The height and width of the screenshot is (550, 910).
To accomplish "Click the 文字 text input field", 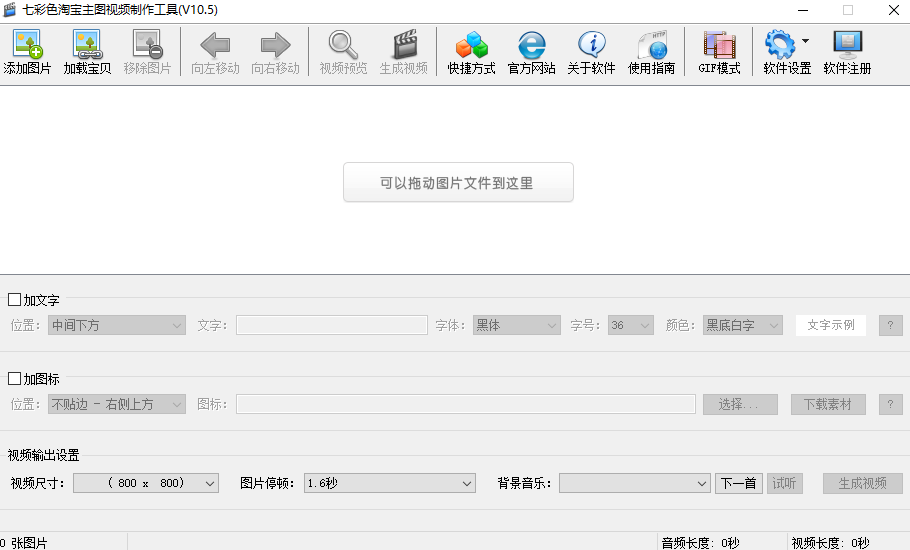I will (x=332, y=325).
